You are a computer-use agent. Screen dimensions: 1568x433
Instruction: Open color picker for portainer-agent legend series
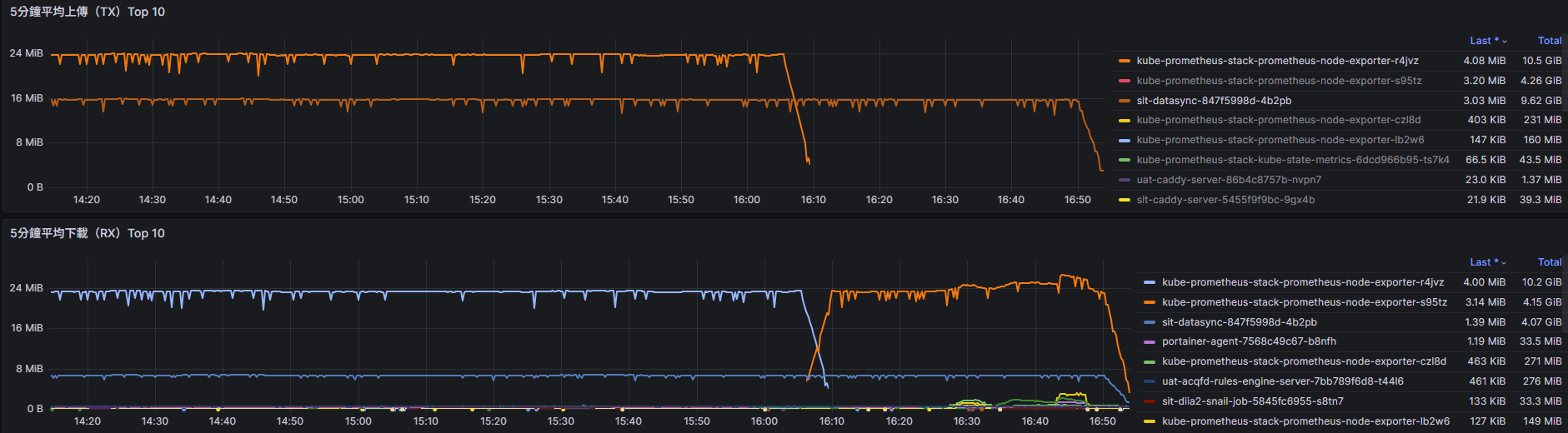pos(1150,342)
